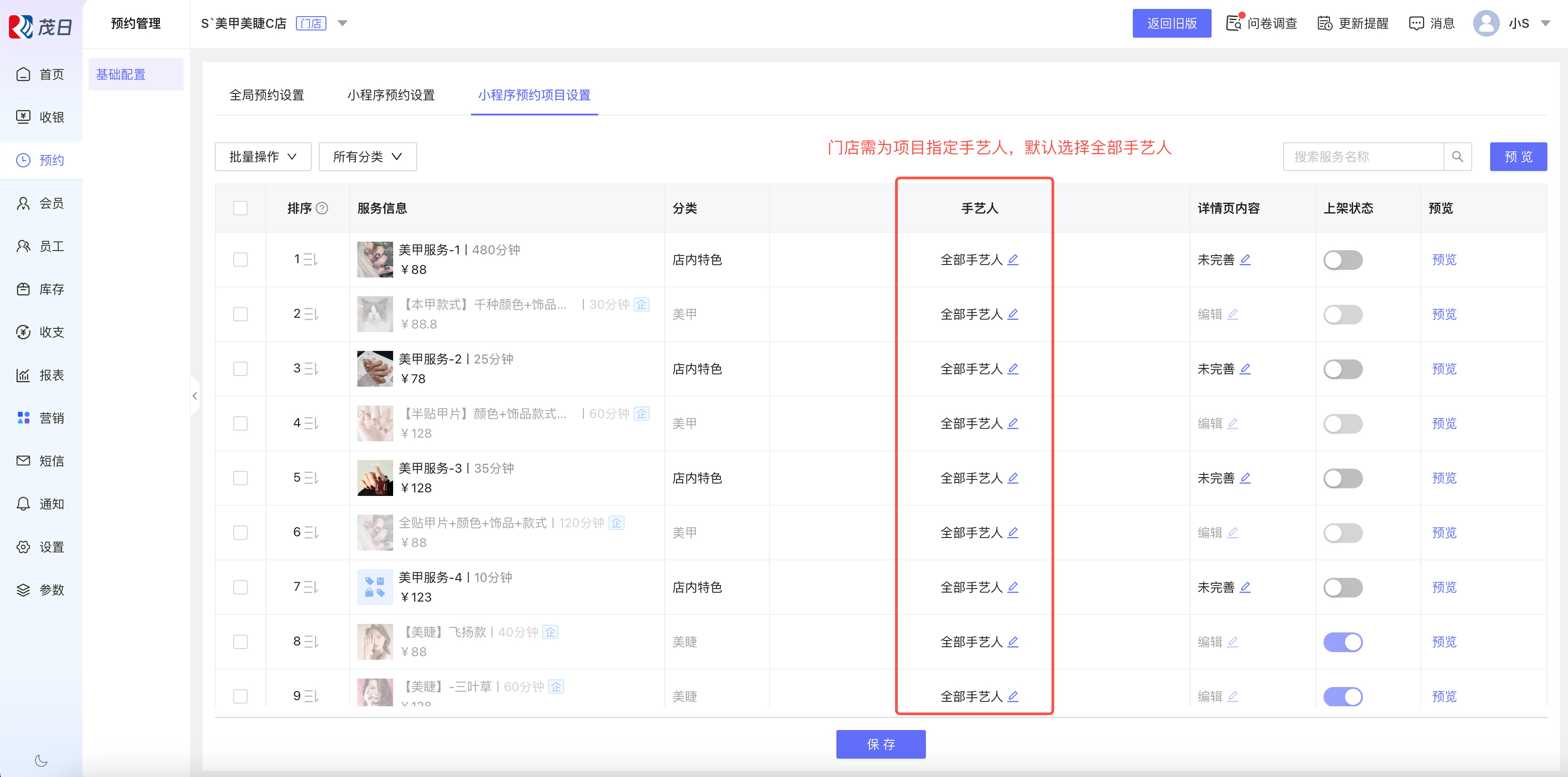This screenshot has width=1568, height=777.
Task: Click the 问卷调查 survey icon
Action: (x=1234, y=23)
